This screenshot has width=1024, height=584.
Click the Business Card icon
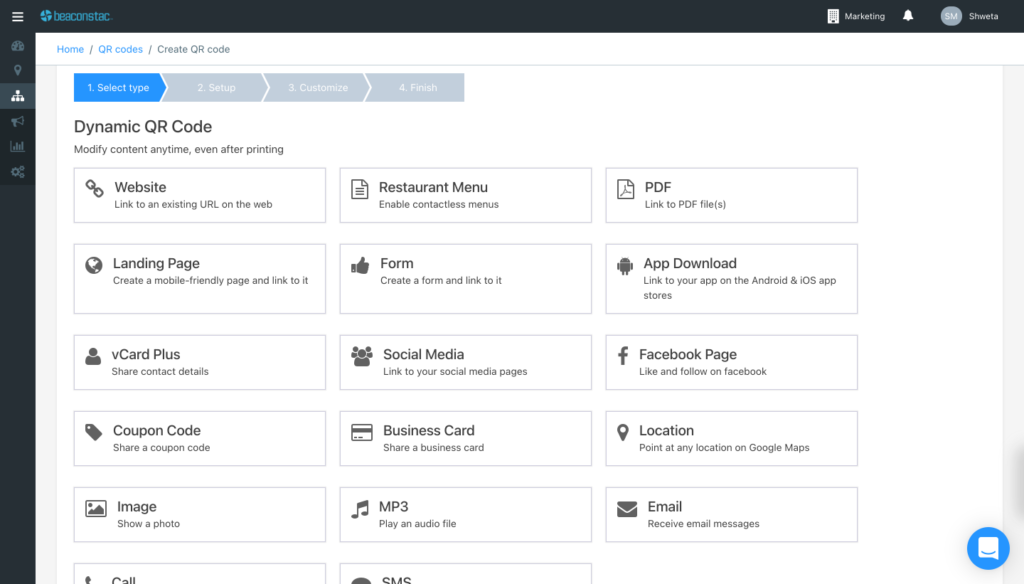(362, 432)
